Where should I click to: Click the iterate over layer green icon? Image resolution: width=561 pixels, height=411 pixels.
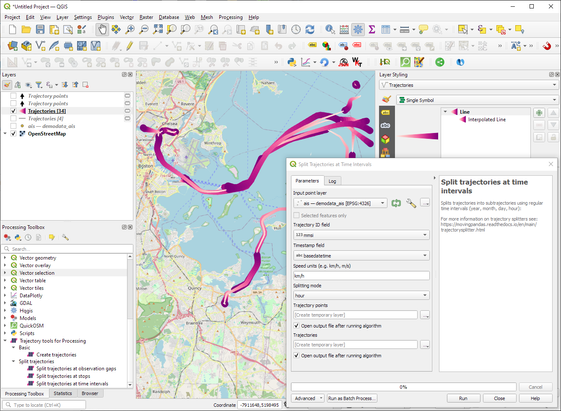click(x=396, y=203)
